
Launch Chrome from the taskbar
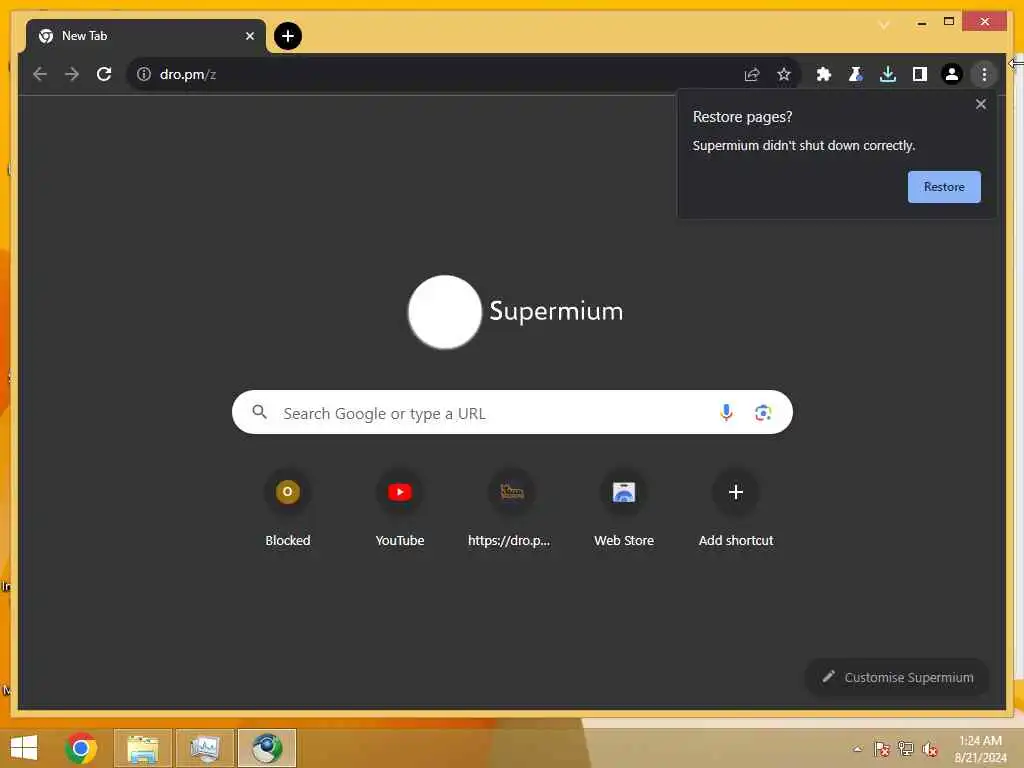(81, 748)
